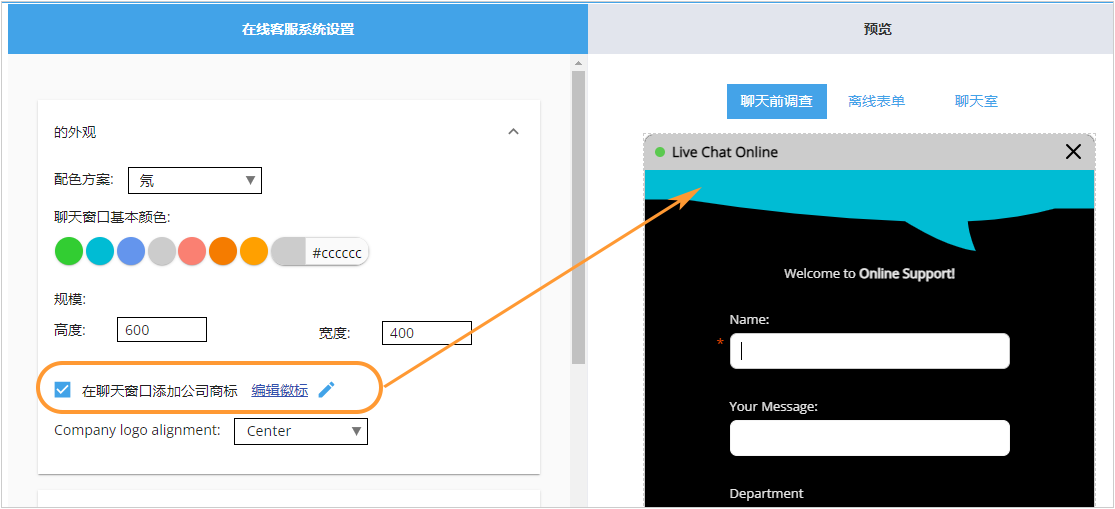The height and width of the screenshot is (509, 1115).
Task: Click the Your Message input field
Action: 870,438
